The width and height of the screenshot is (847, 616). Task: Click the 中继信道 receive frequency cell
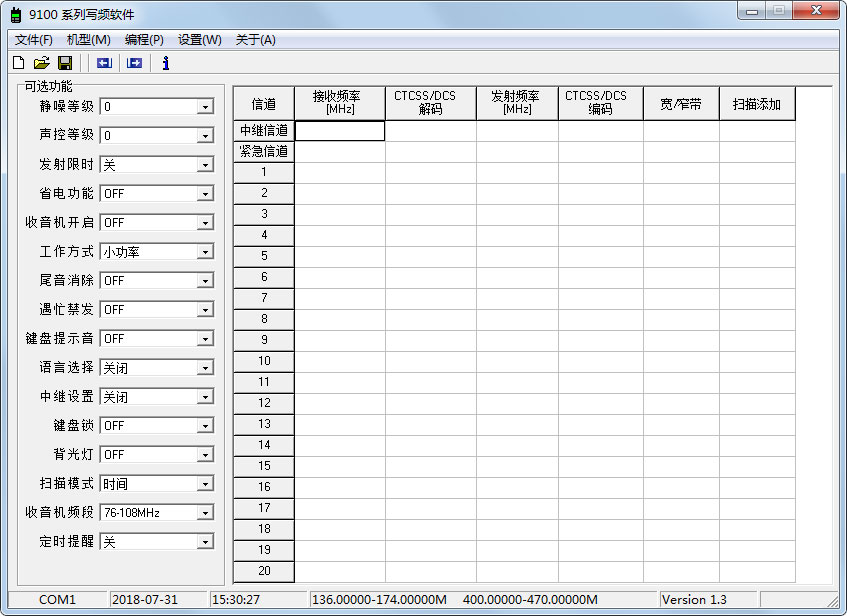(x=340, y=131)
